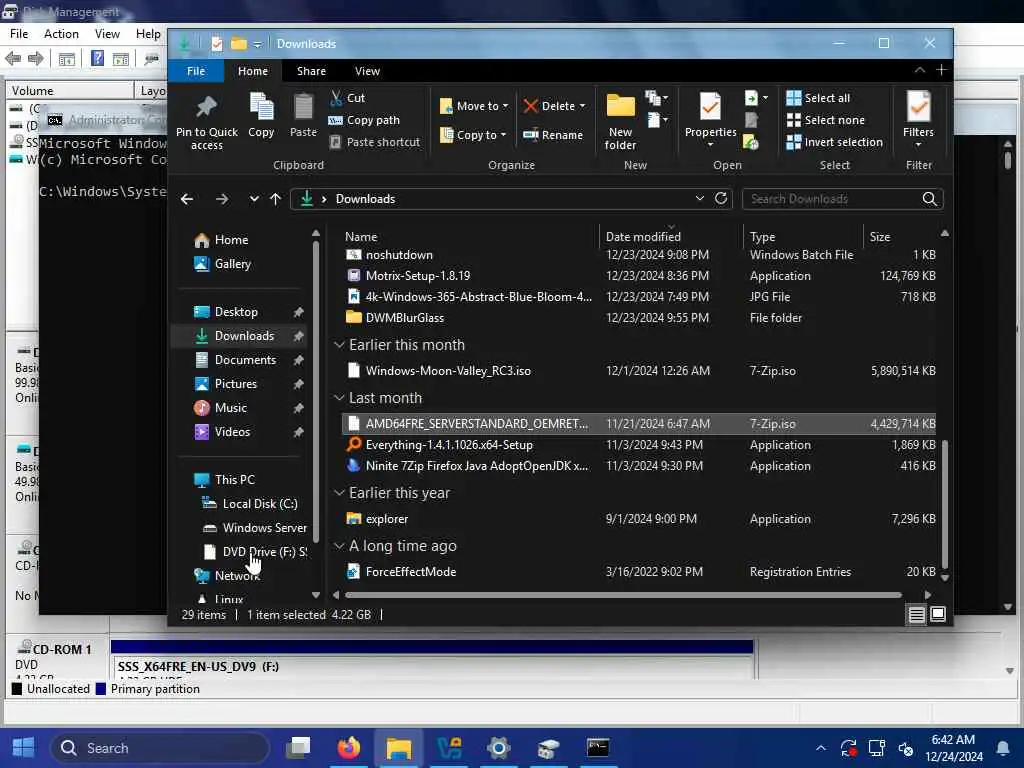
Task: Open Move to dropdown
Action: pos(473,106)
